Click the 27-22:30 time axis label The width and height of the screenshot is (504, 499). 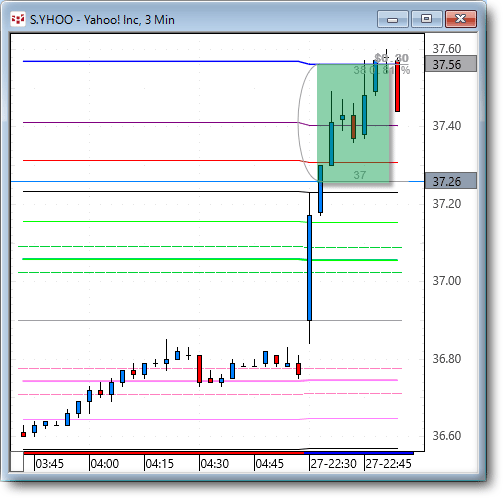pos(333,464)
